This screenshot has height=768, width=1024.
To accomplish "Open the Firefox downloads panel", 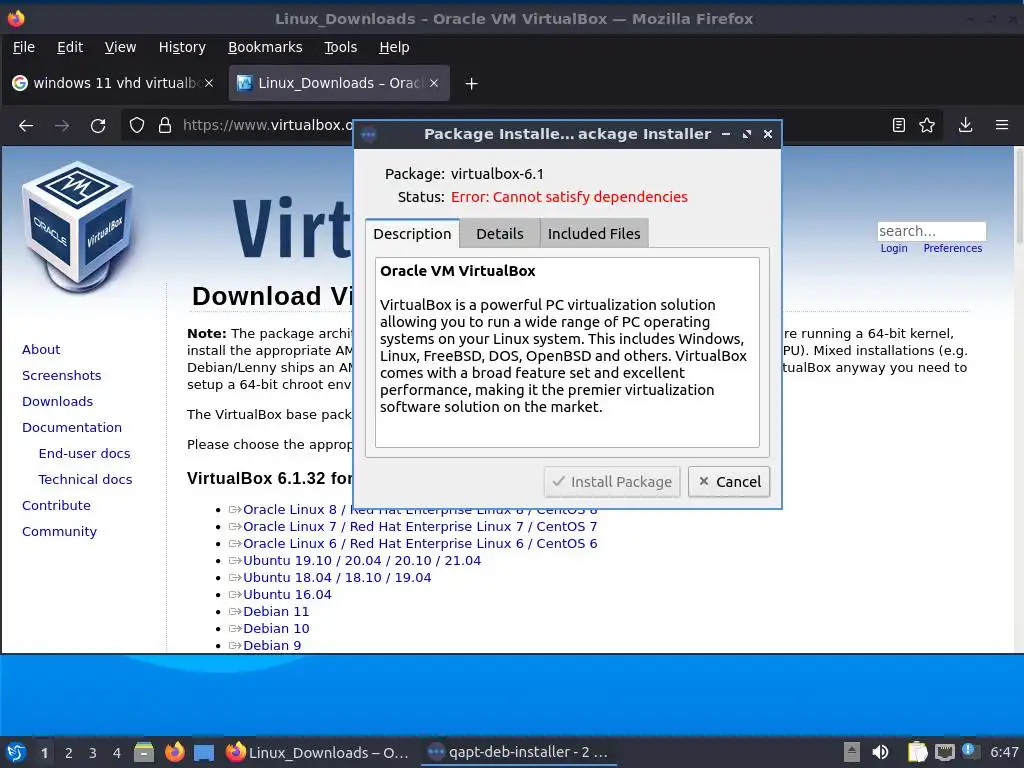I will 965,125.
